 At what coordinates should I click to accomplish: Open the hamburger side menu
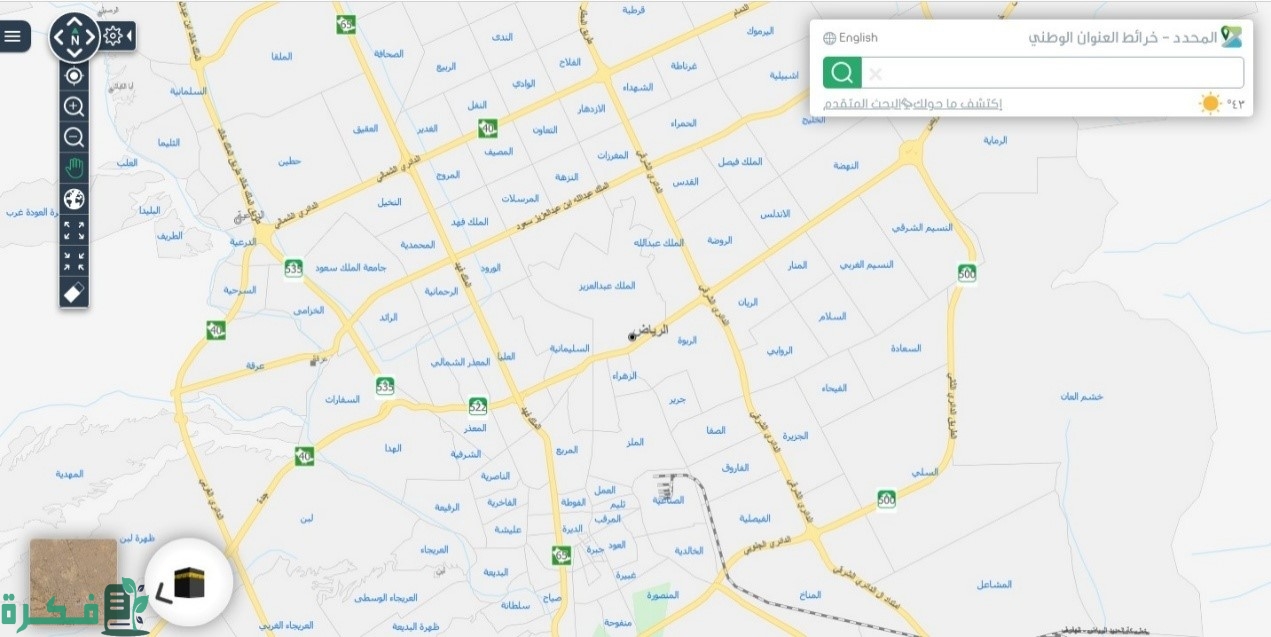tap(13, 36)
